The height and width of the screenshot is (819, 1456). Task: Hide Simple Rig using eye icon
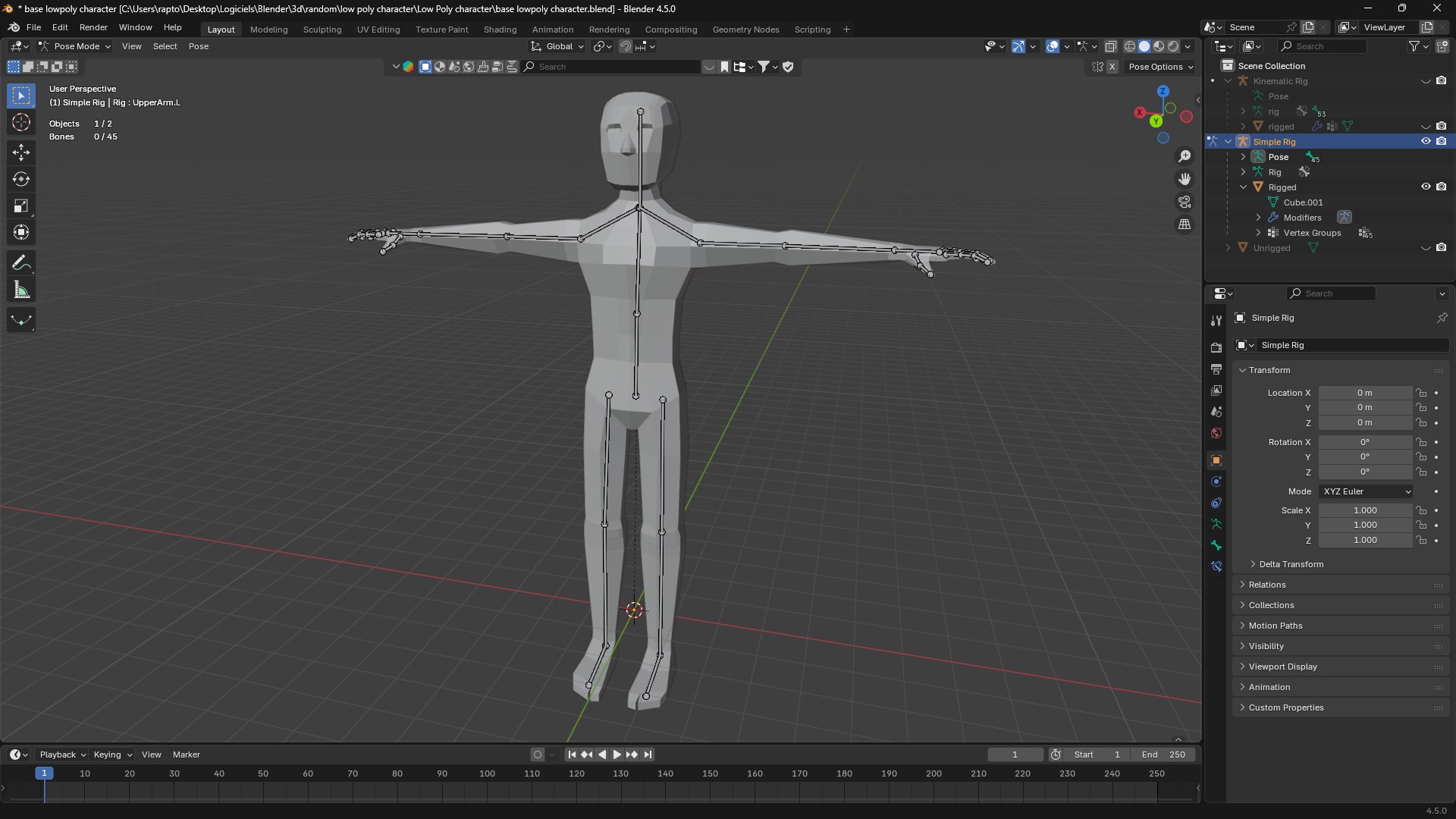click(x=1426, y=142)
